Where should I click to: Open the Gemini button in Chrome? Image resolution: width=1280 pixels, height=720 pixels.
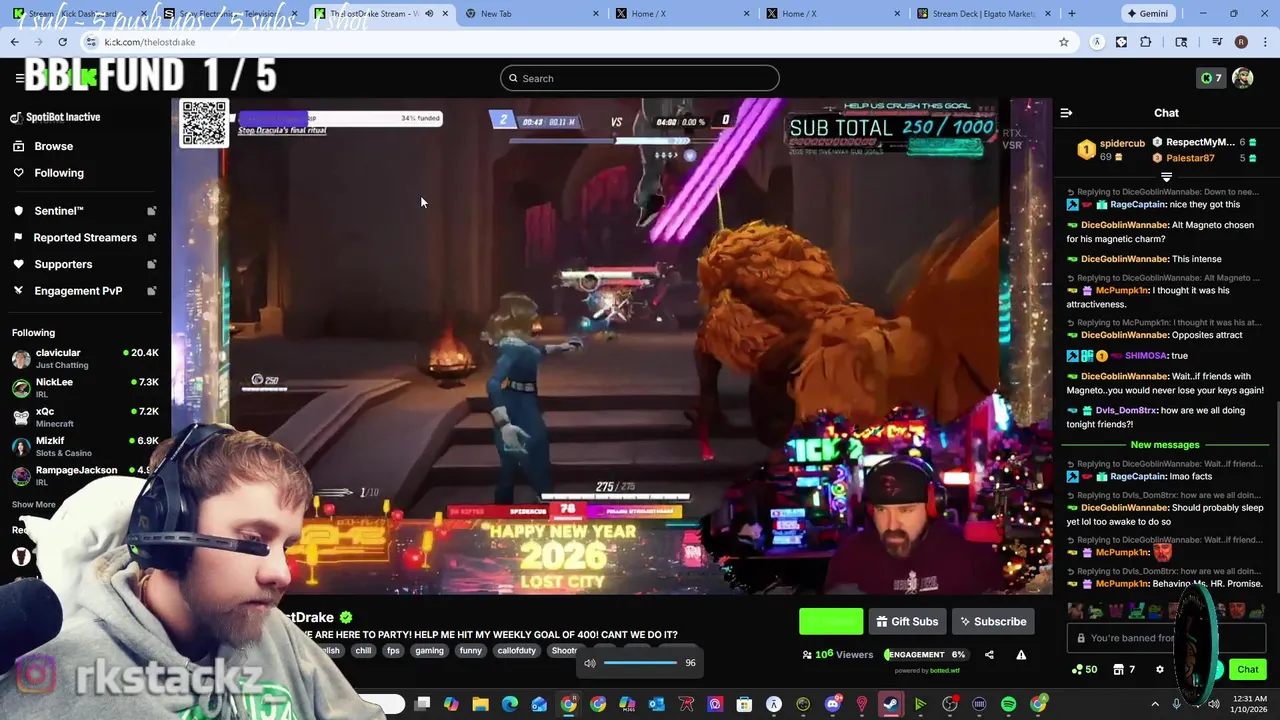(1147, 13)
